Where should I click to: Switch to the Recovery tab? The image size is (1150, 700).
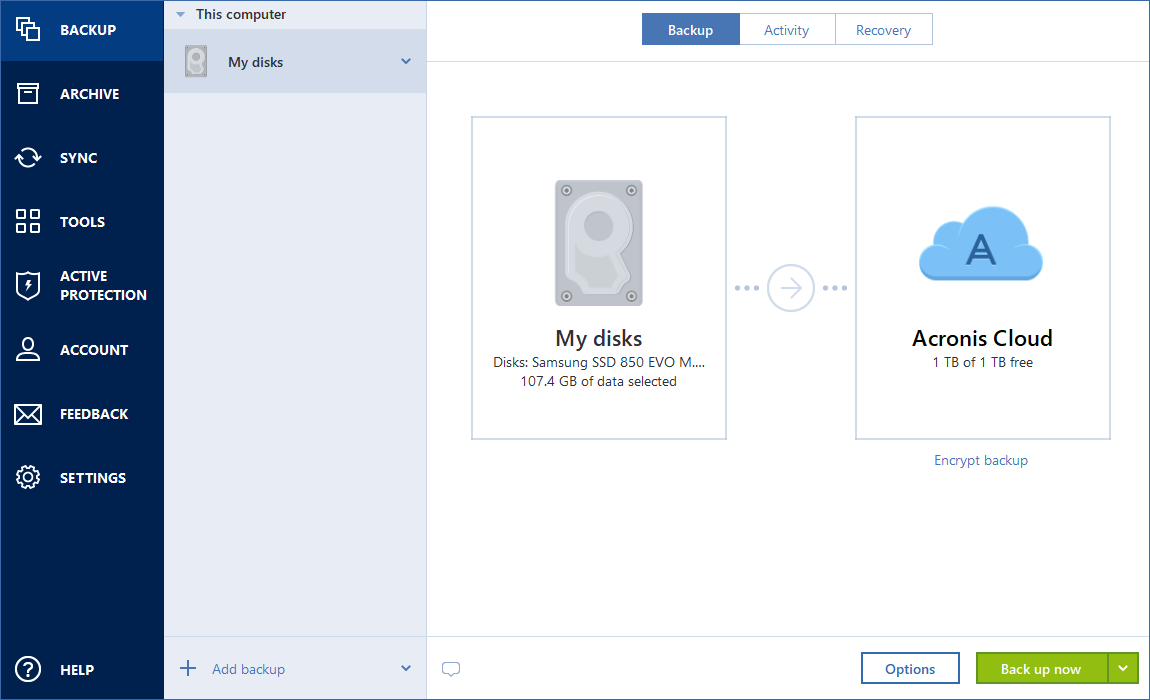click(x=884, y=29)
